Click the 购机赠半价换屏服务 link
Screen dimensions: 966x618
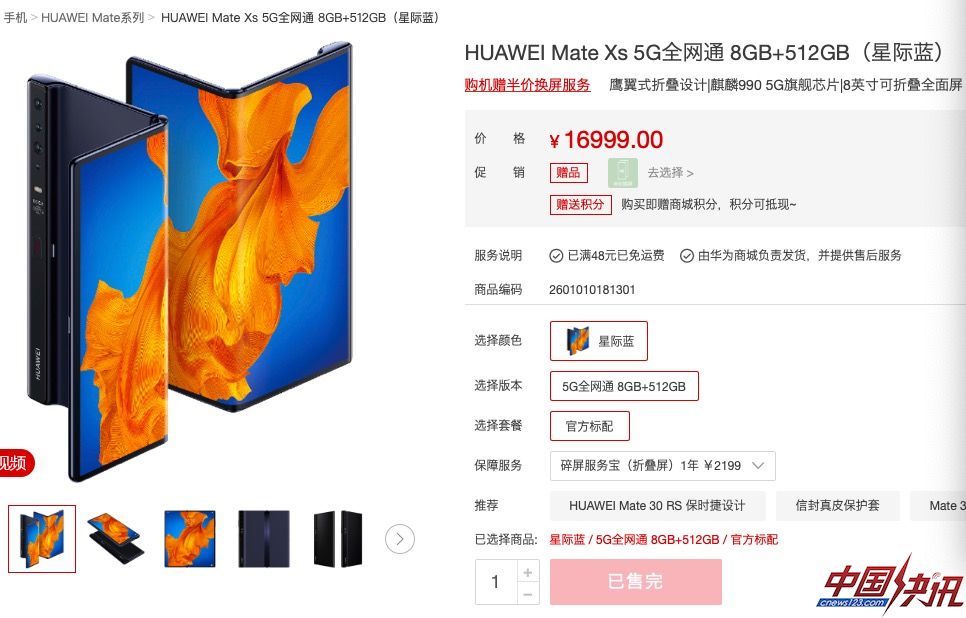pos(527,85)
